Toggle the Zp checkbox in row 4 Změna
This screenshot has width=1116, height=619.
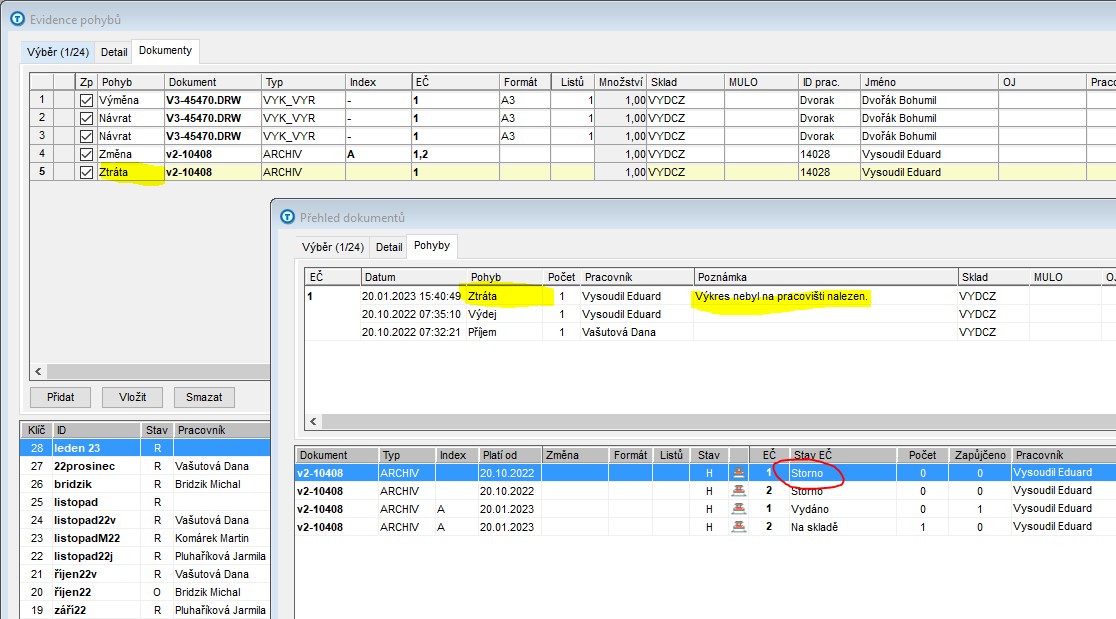[x=86, y=154]
